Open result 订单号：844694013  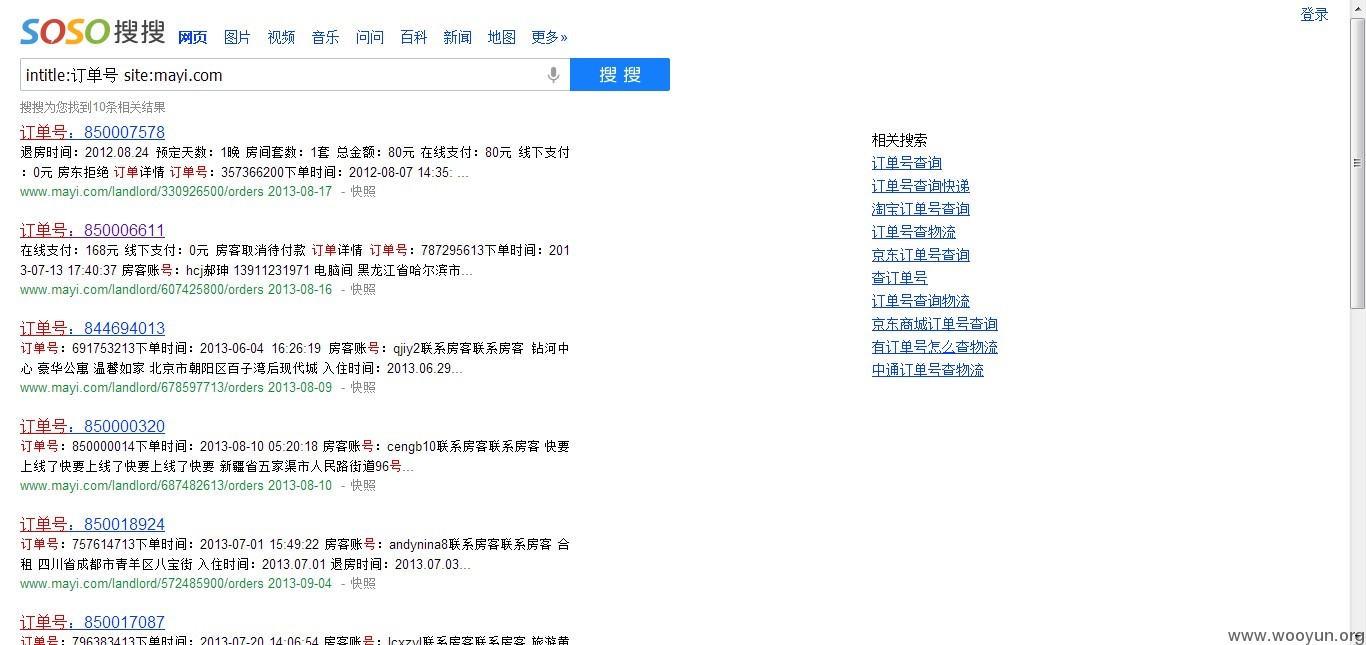pyautogui.click(x=92, y=328)
